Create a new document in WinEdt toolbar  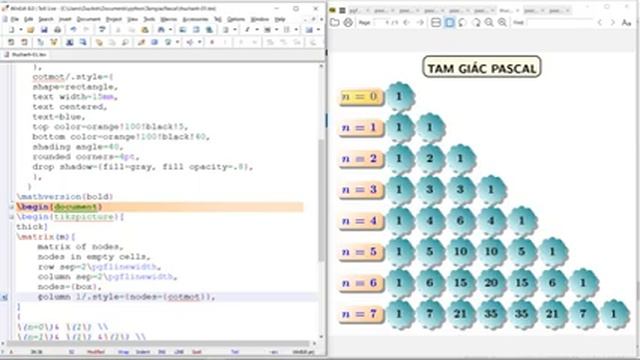pyautogui.click(x=11, y=29)
